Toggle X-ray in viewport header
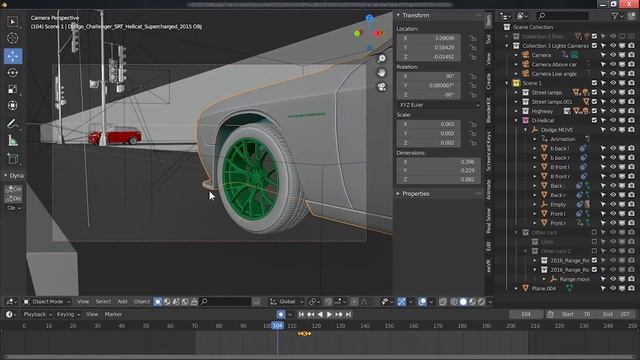This screenshot has height=360, width=640. (443, 302)
